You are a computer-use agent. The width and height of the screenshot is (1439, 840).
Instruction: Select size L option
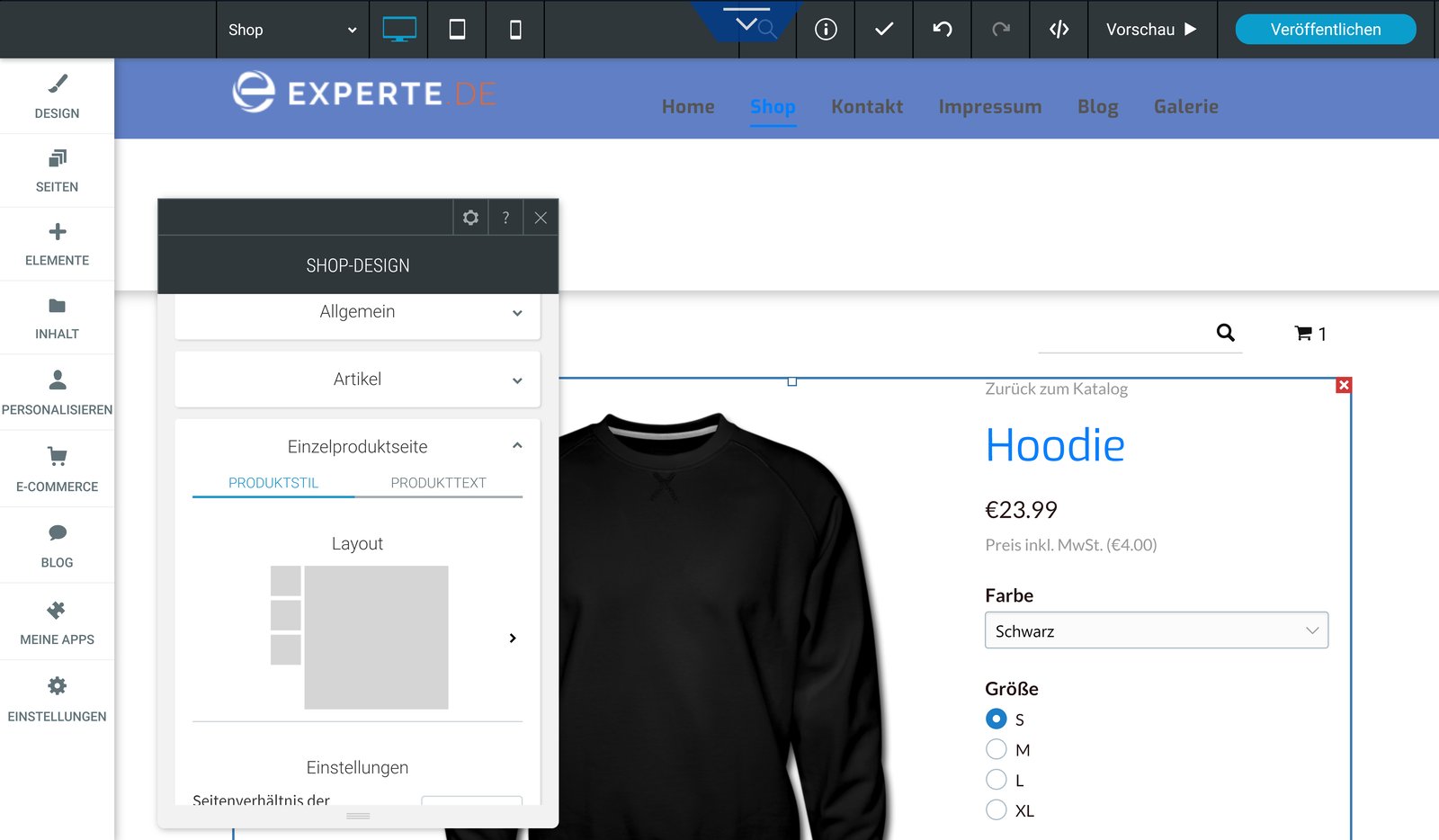tap(997, 779)
